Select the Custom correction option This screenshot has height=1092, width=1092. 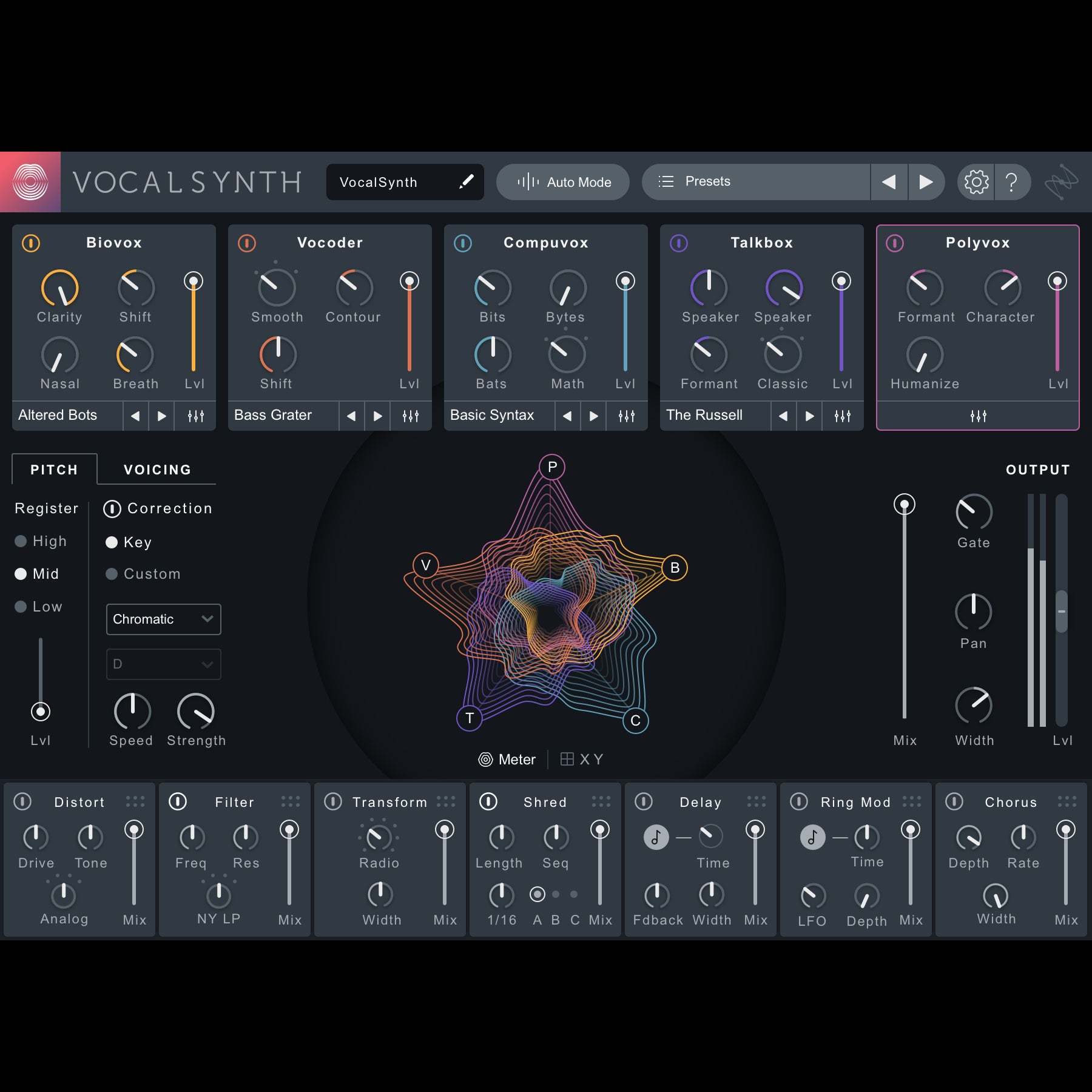(143, 574)
